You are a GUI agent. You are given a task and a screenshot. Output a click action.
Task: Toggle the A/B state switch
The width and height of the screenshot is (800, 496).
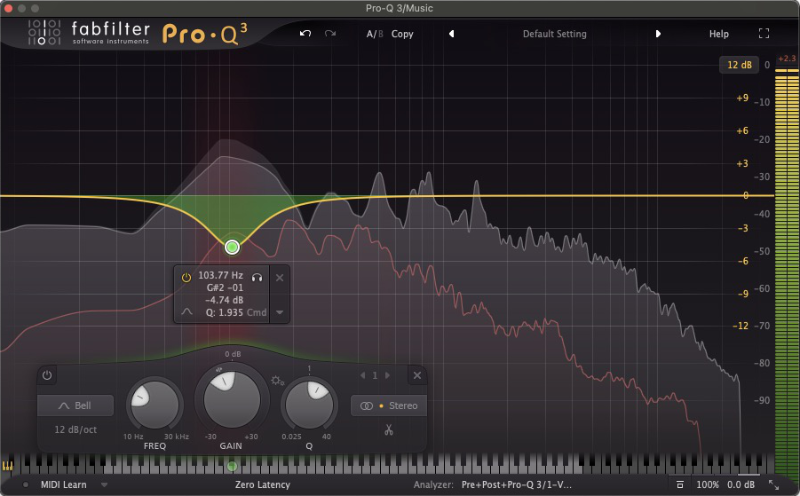(374, 34)
